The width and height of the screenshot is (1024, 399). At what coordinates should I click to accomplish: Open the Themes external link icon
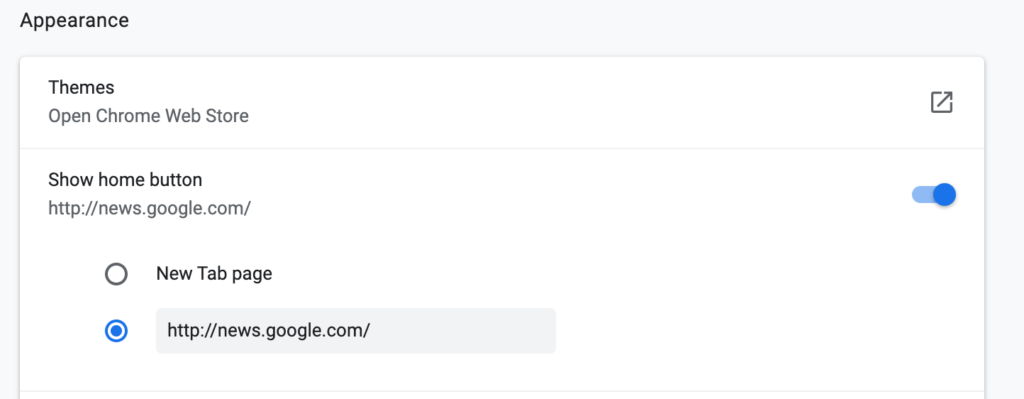941,103
